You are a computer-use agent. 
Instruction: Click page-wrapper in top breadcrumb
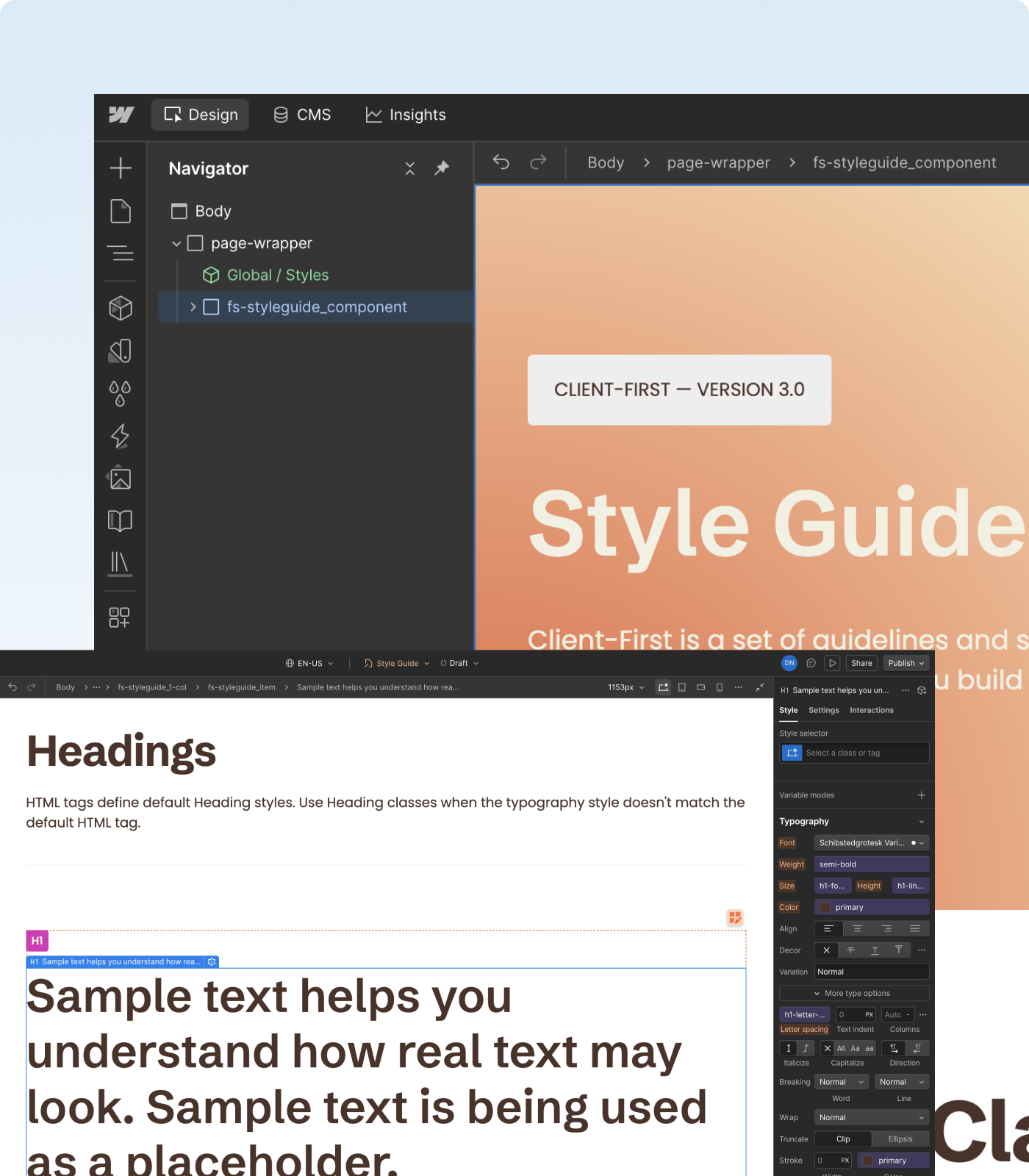click(x=719, y=162)
